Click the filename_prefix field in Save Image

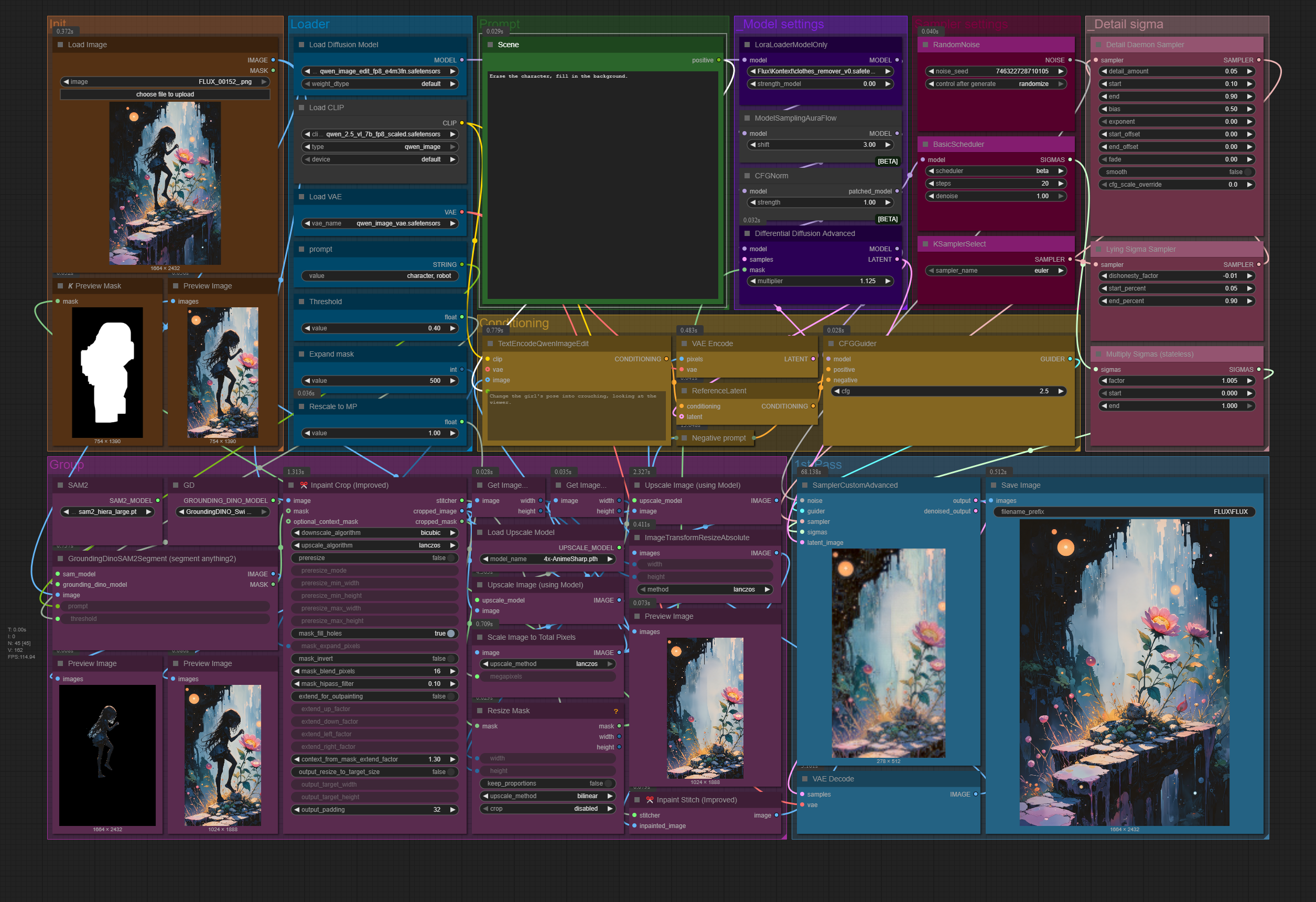1124,512
